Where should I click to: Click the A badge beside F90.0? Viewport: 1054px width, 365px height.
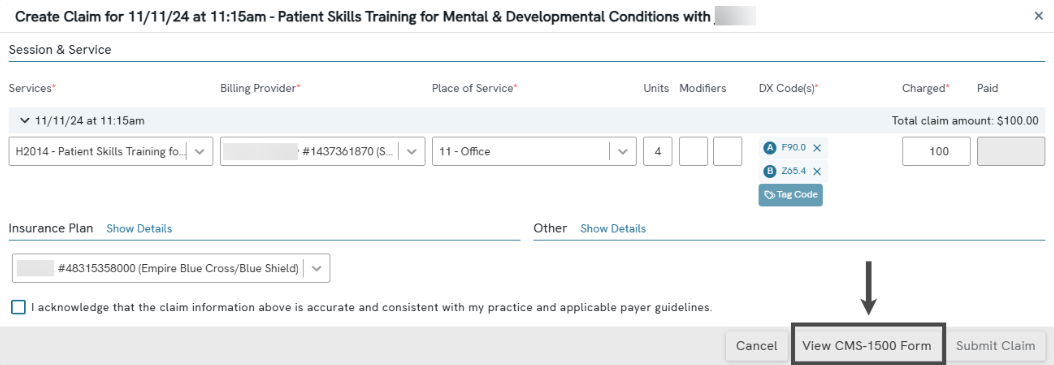[770, 148]
